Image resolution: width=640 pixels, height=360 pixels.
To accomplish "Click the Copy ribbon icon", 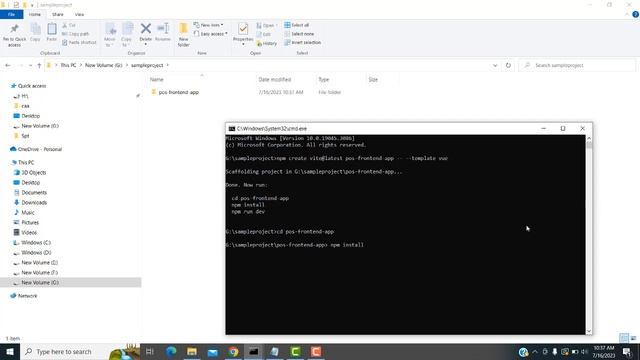I will 35,32.
